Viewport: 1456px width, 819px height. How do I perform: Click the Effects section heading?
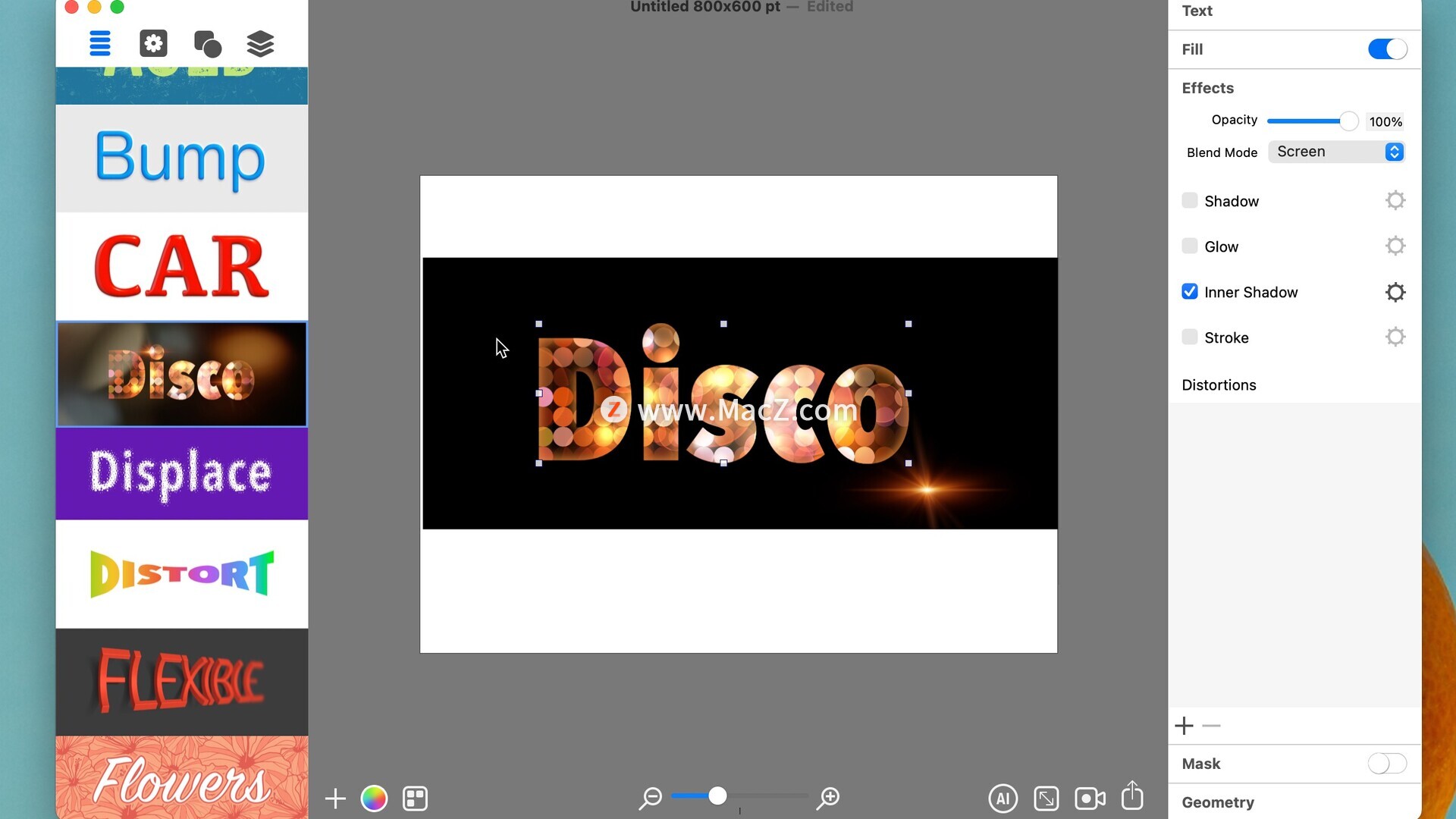tap(1208, 88)
